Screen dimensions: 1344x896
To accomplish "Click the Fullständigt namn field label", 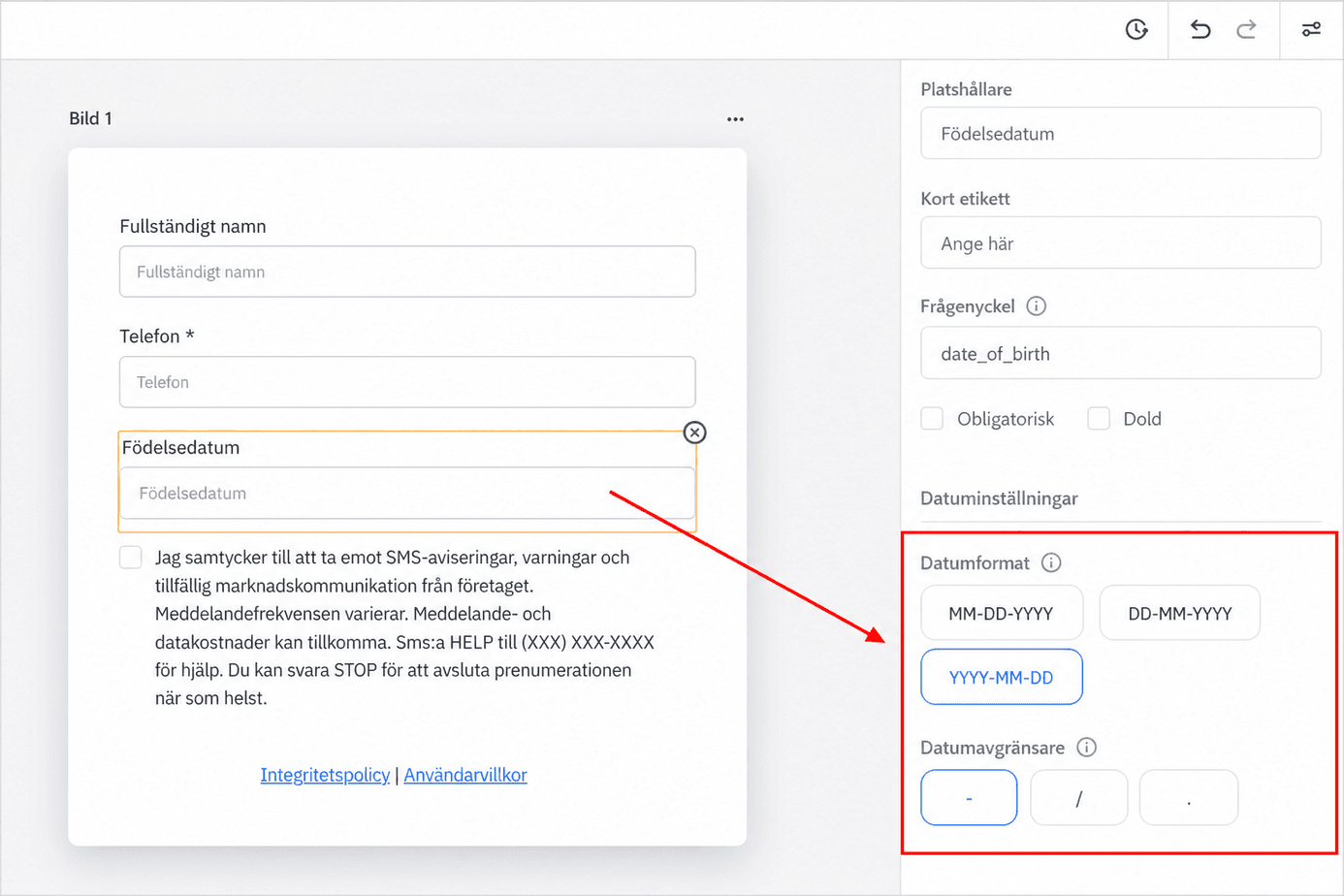I will tap(192, 226).
